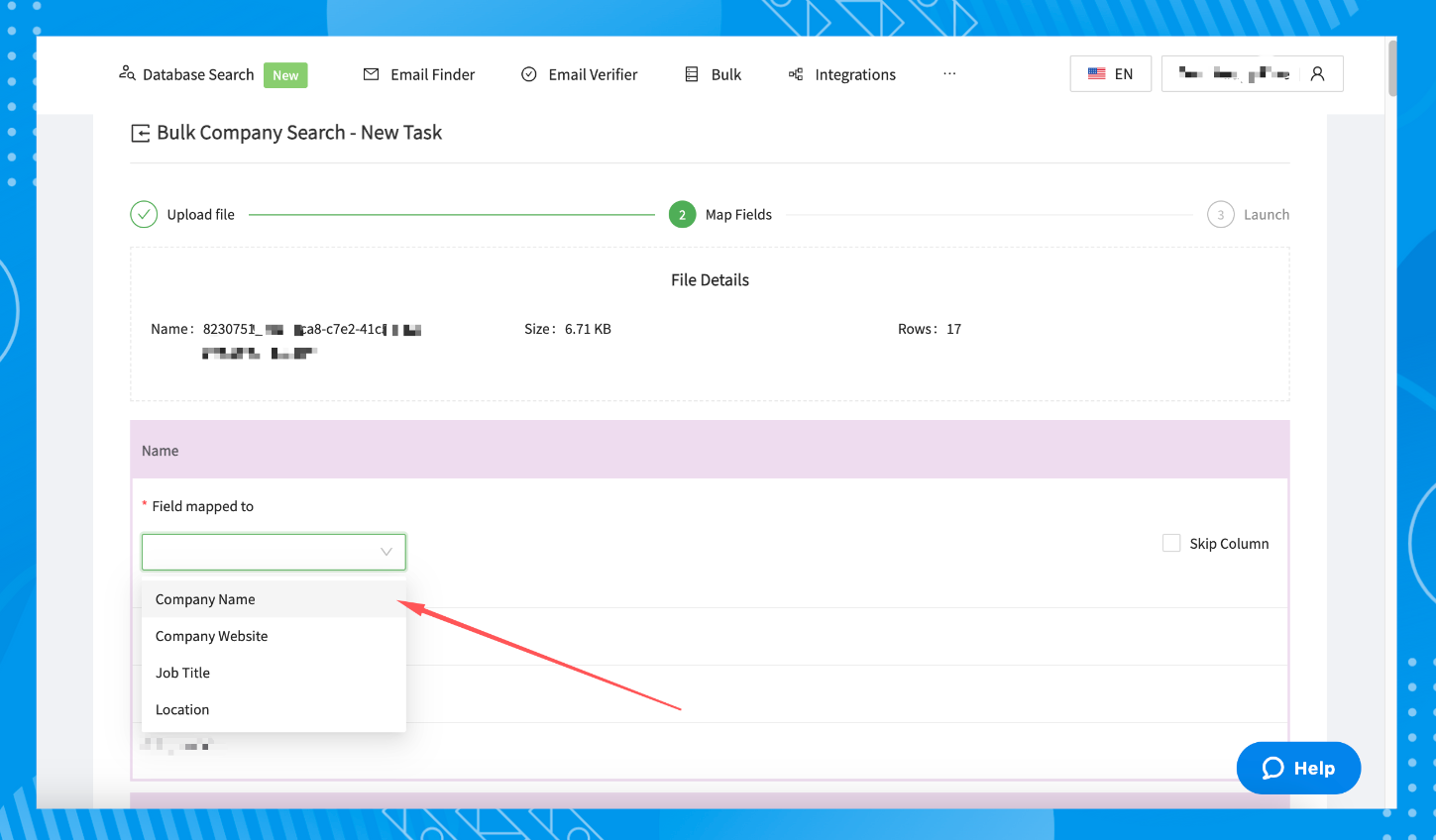Go to step 3 Launch
1436x840 pixels.
[1221, 215]
